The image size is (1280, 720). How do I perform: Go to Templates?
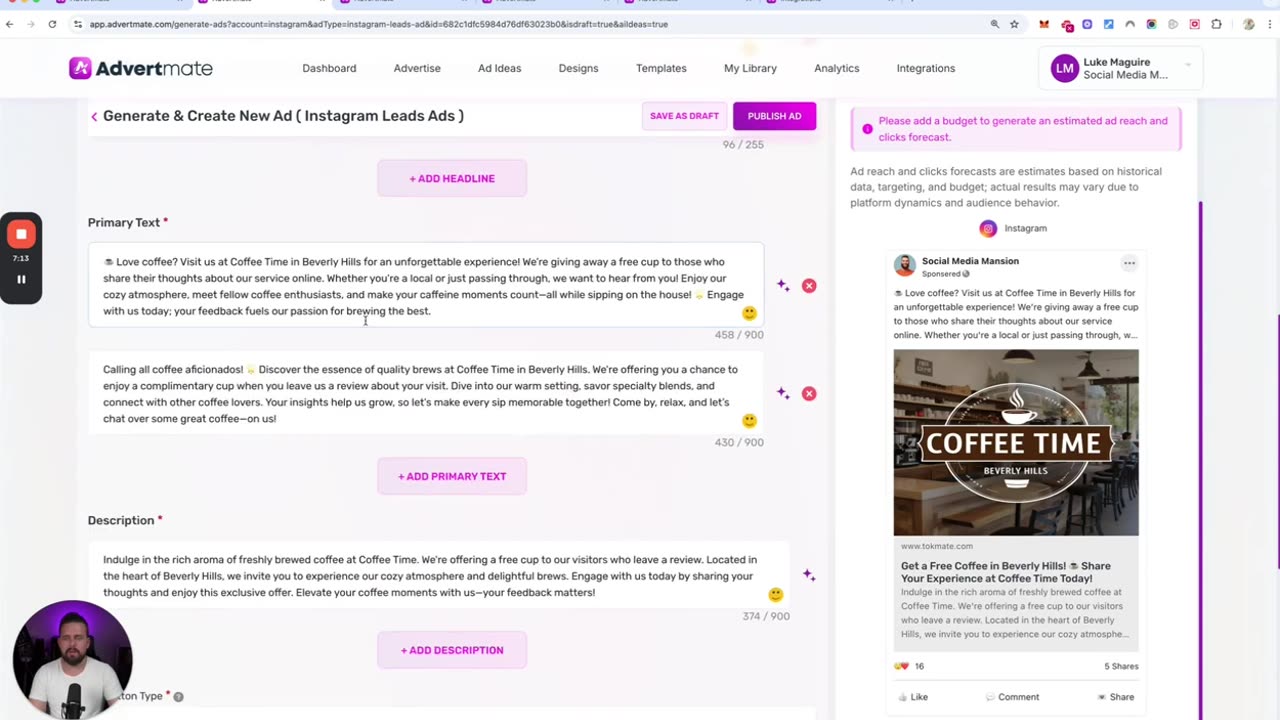(x=661, y=68)
